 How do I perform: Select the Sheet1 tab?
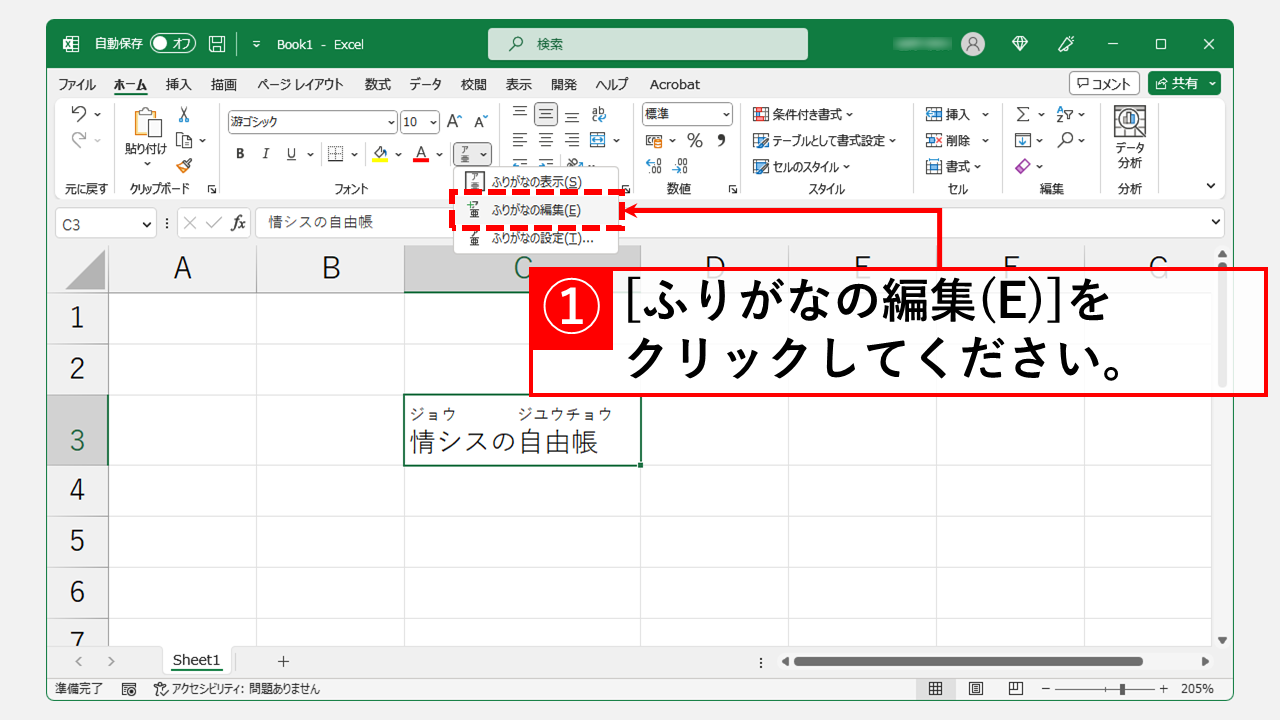pyautogui.click(x=196, y=660)
